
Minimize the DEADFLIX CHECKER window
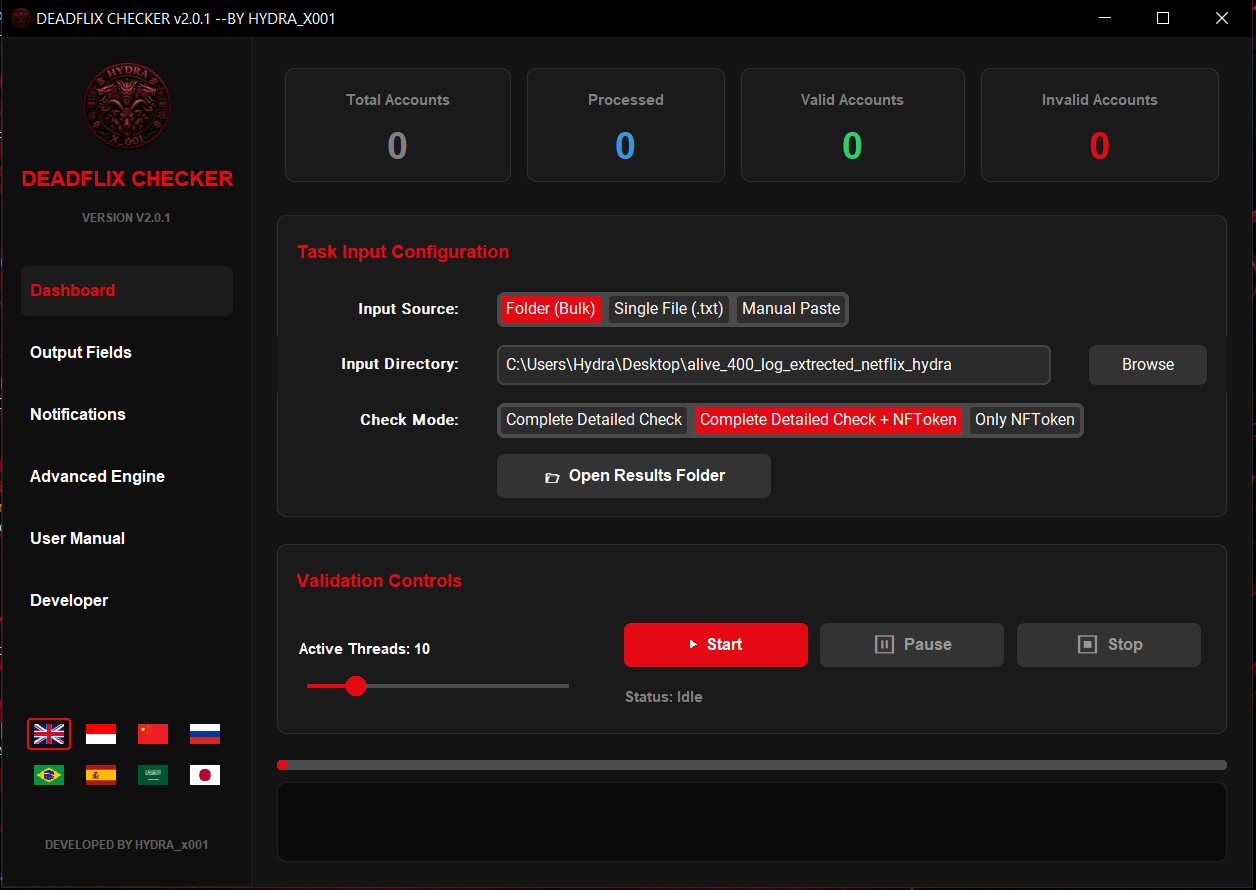(1105, 18)
